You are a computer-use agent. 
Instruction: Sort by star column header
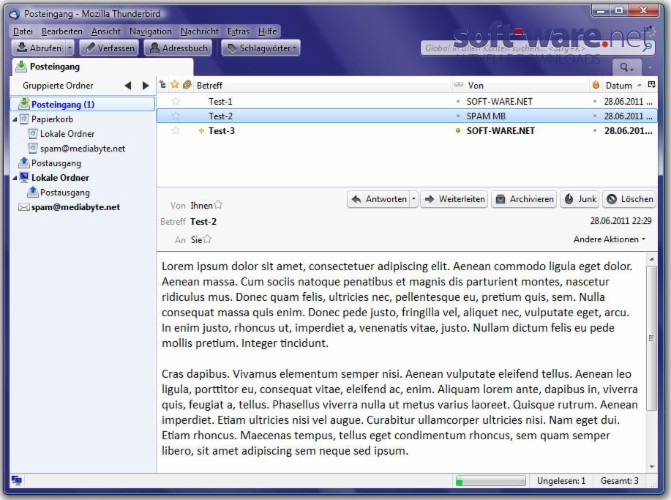click(x=175, y=85)
